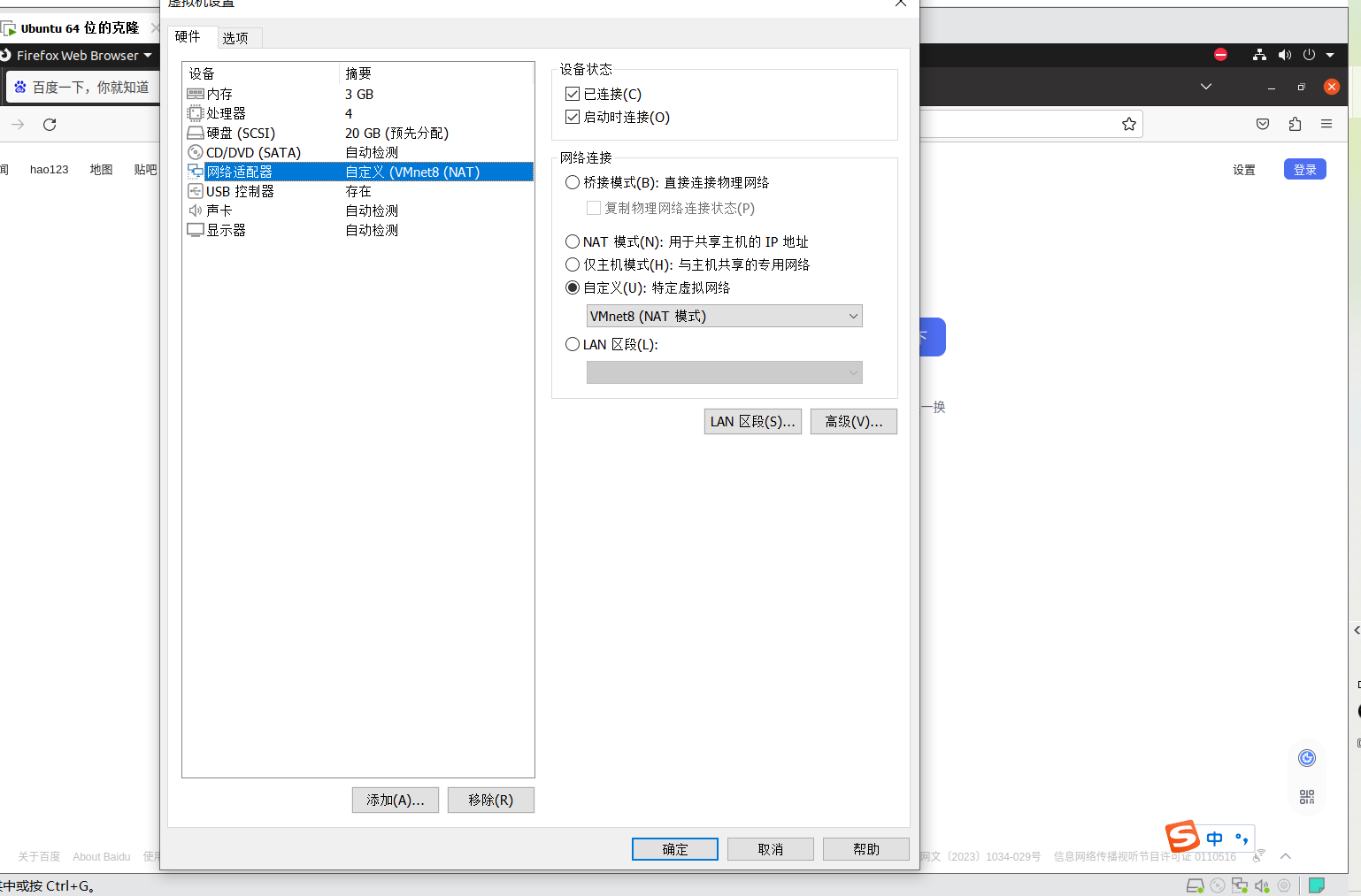Select the 百度一下，你就知道 Firefox tab
Image resolution: width=1361 pixels, height=896 pixels.
(x=81, y=87)
